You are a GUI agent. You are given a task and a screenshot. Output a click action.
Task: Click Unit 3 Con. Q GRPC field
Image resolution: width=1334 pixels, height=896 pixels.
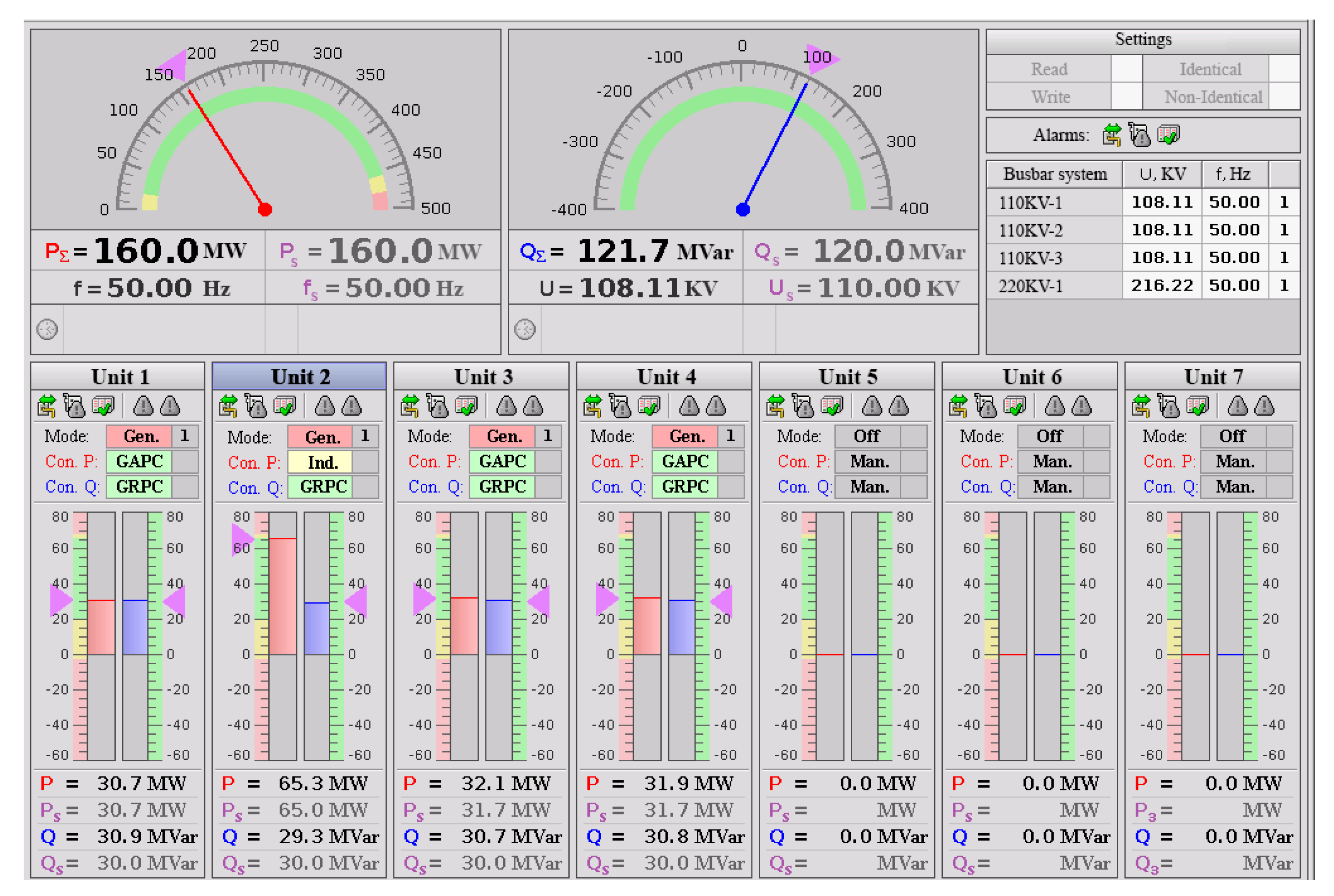coord(501,487)
